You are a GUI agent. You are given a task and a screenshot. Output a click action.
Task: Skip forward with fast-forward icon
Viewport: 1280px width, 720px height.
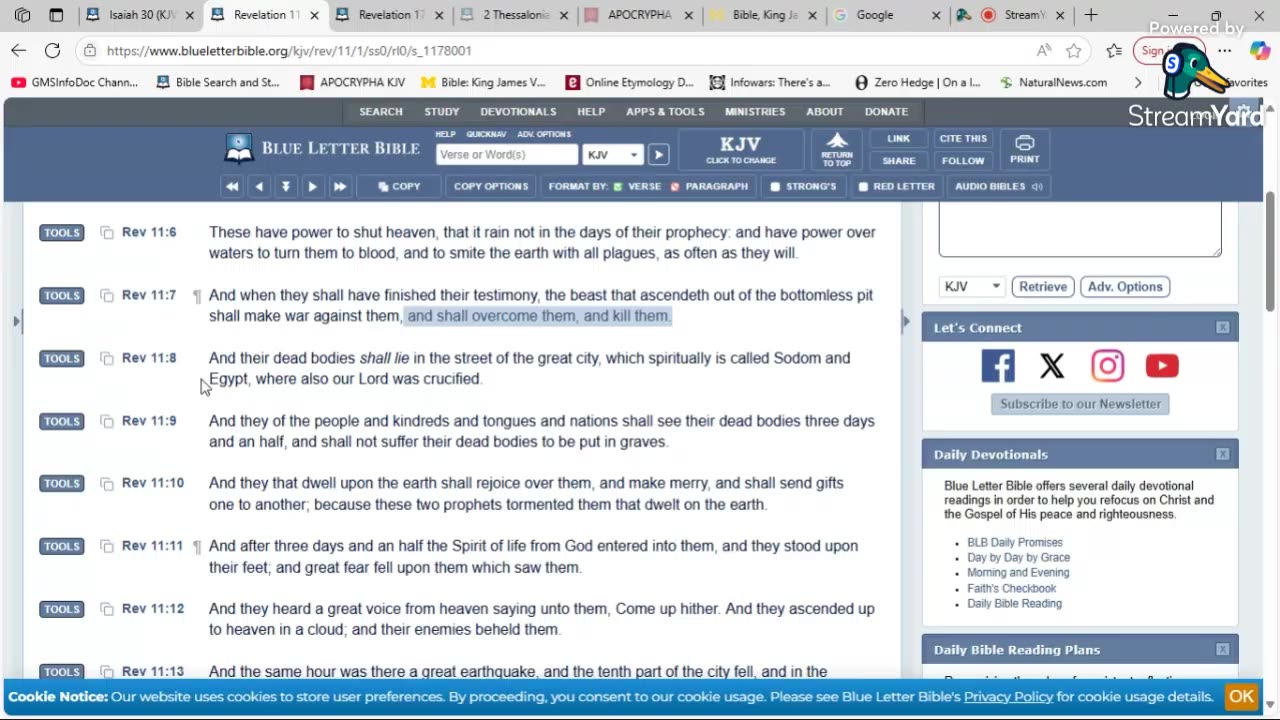[x=339, y=186]
